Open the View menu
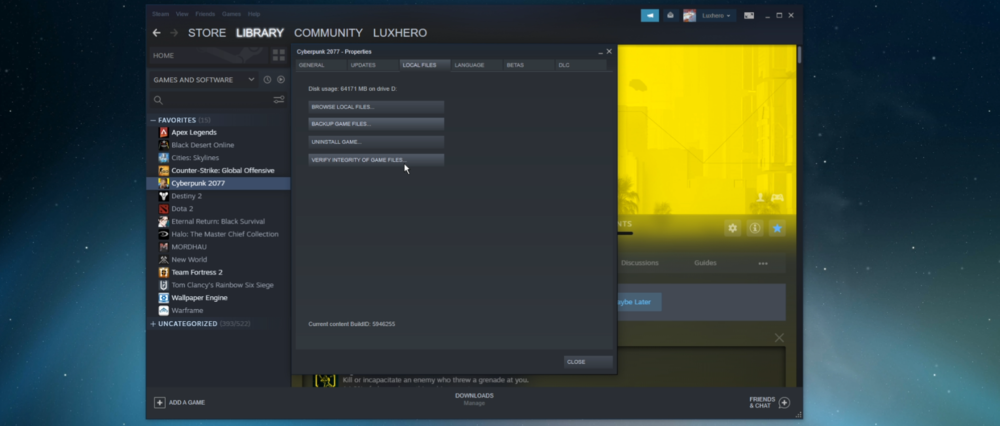The image size is (1000, 426). pos(182,14)
